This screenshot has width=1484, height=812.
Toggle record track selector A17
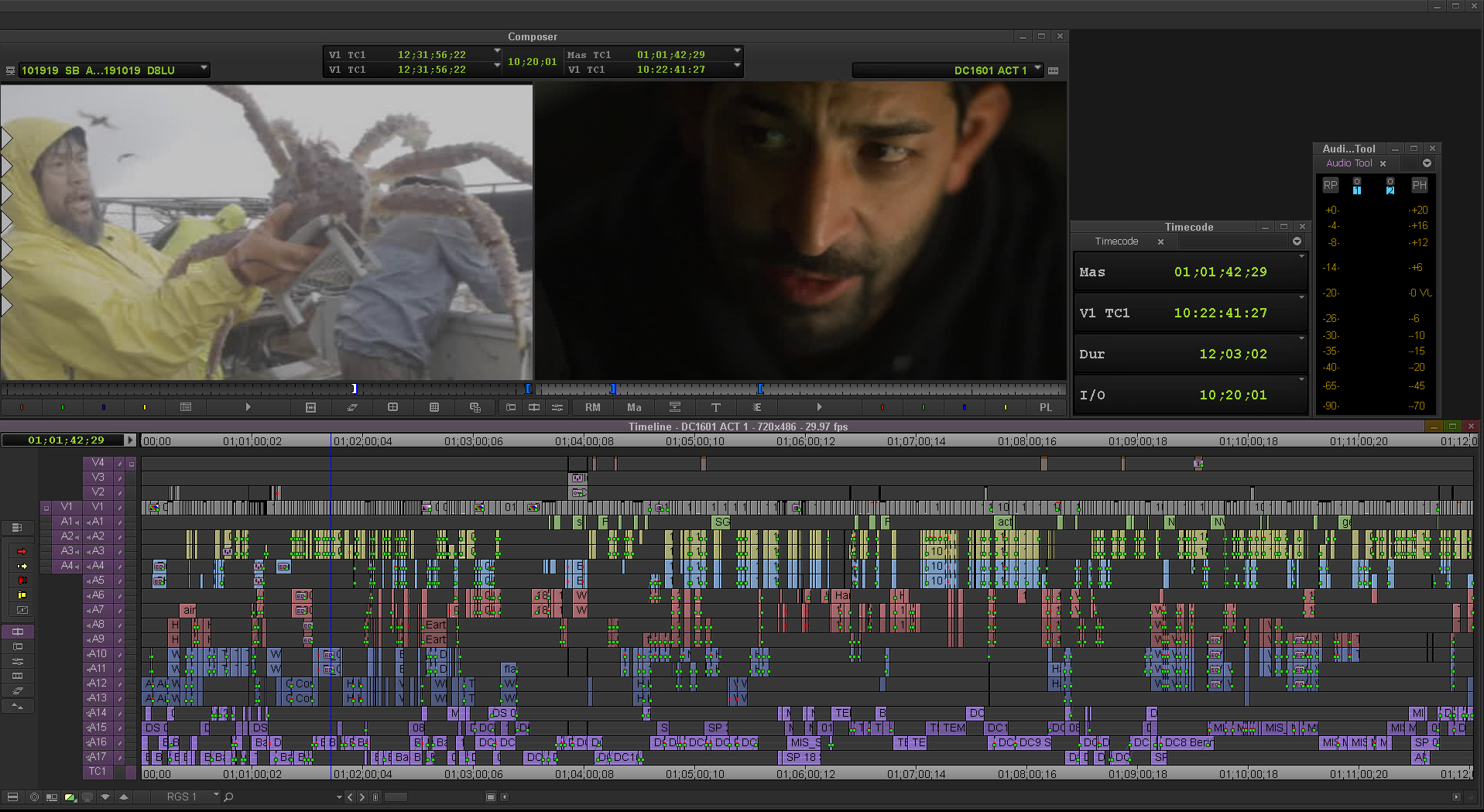click(98, 757)
